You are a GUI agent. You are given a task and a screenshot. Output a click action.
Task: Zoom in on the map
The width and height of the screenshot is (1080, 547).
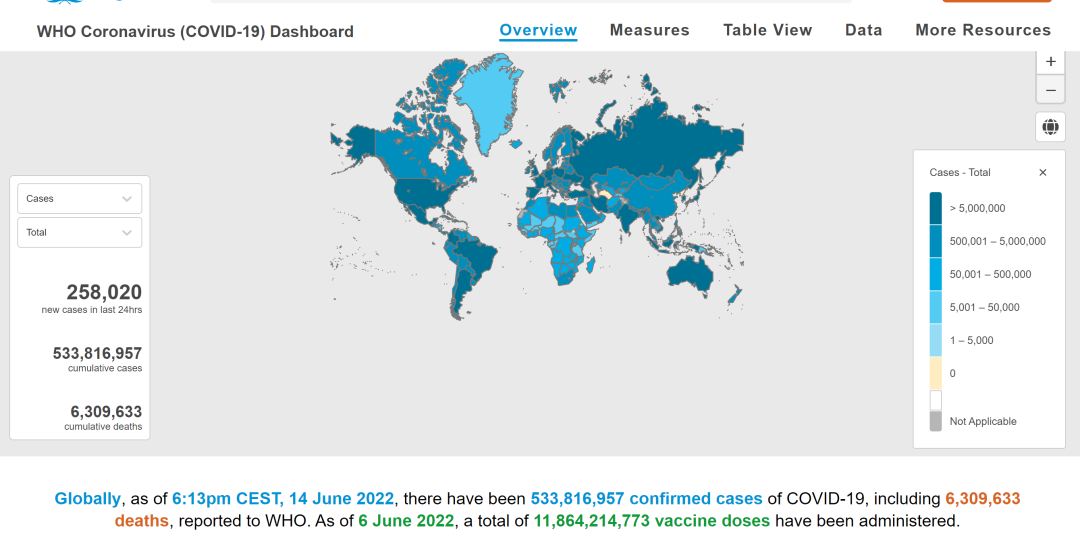[1050, 62]
